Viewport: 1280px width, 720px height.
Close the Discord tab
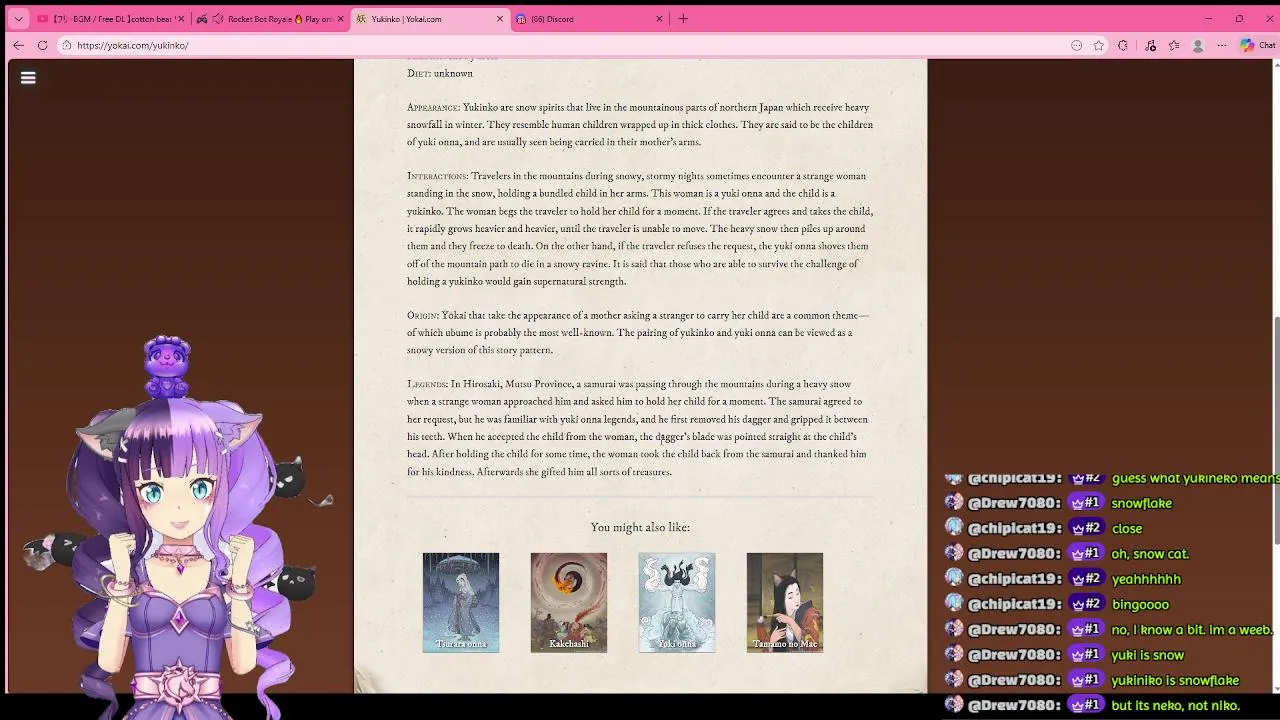click(659, 19)
